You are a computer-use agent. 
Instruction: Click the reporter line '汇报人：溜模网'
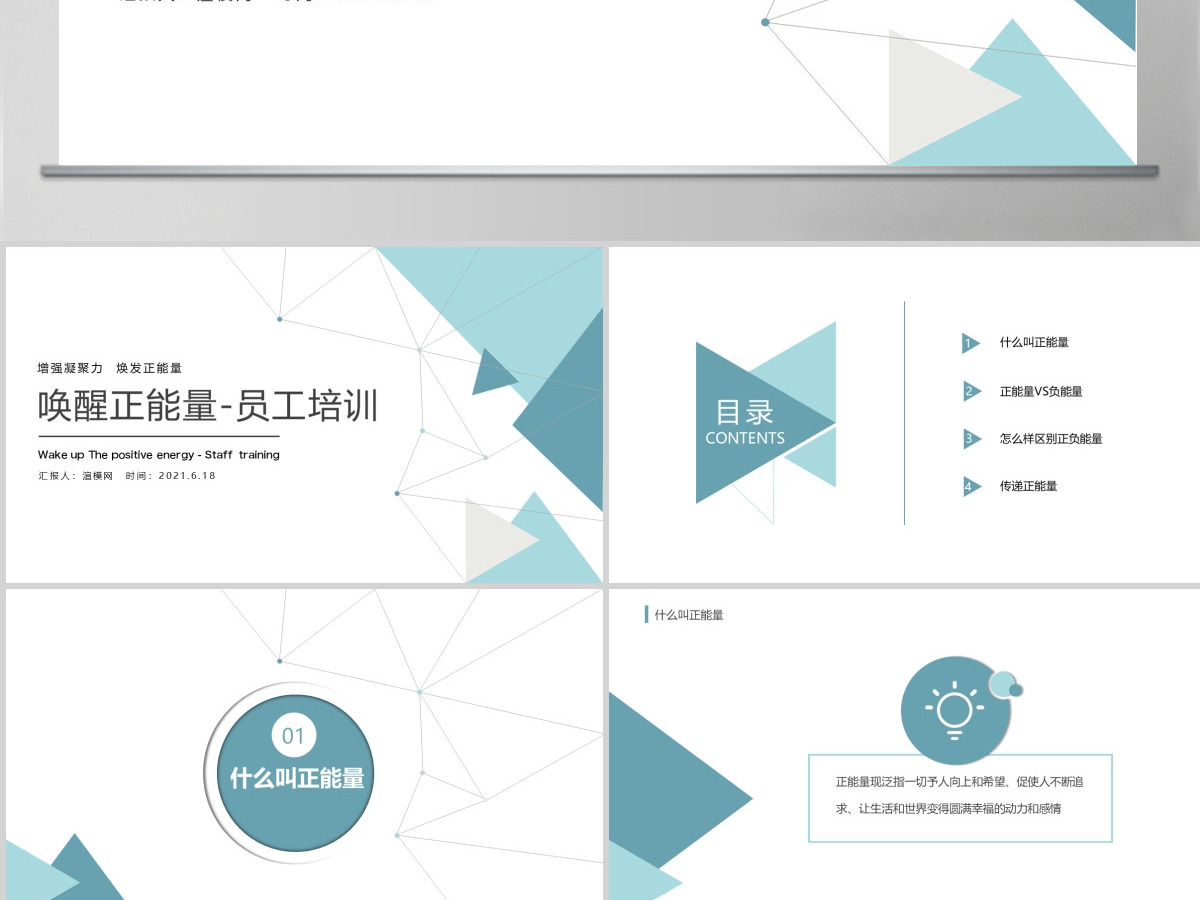(76, 476)
